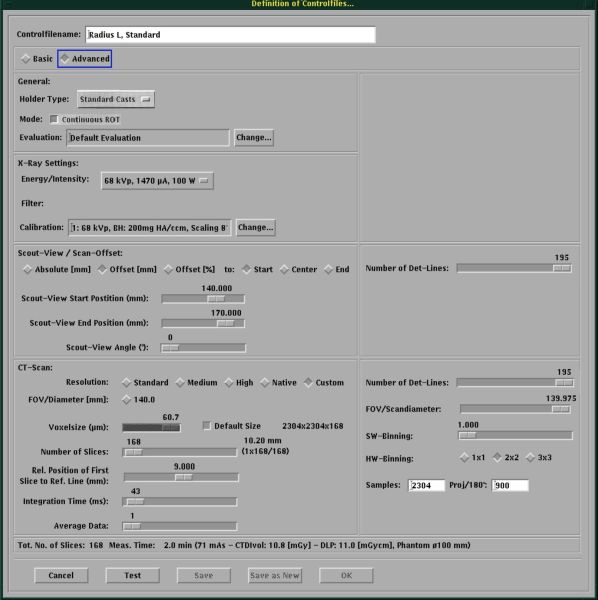Click the FOV/Scandiameter slider
Image resolution: width=598 pixels, height=600 pixels.
tap(515, 409)
